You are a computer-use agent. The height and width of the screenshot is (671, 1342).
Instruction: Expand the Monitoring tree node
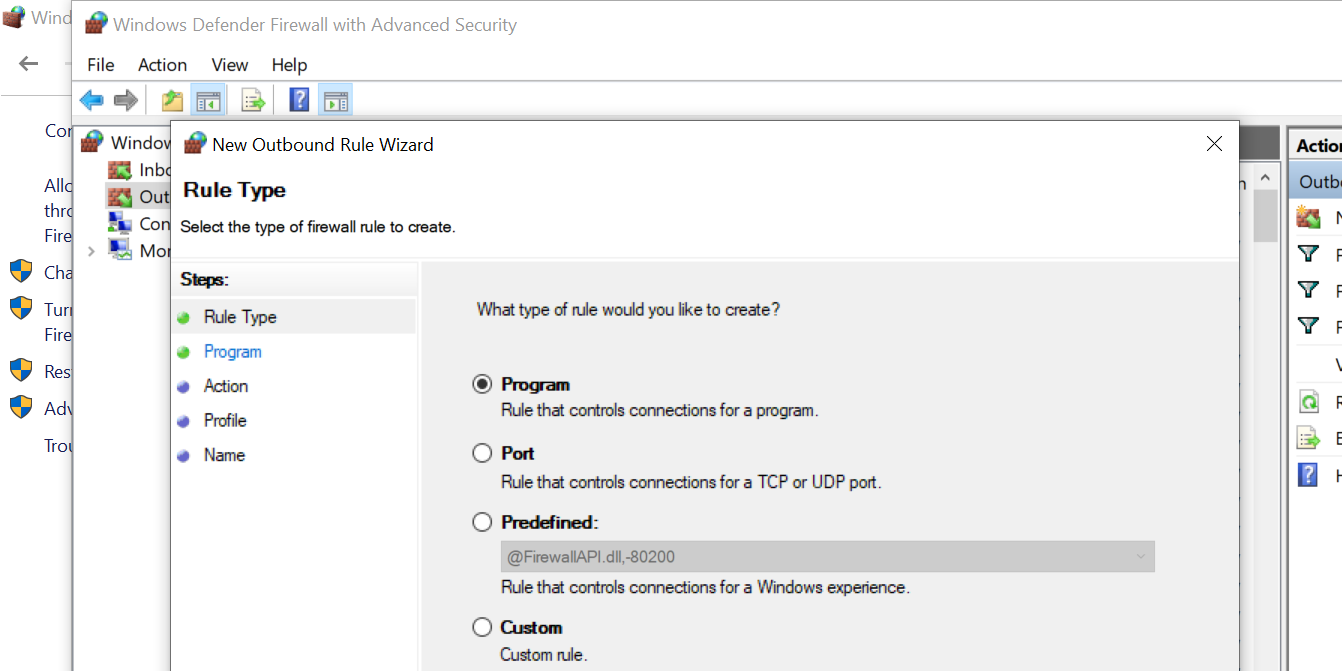(92, 251)
